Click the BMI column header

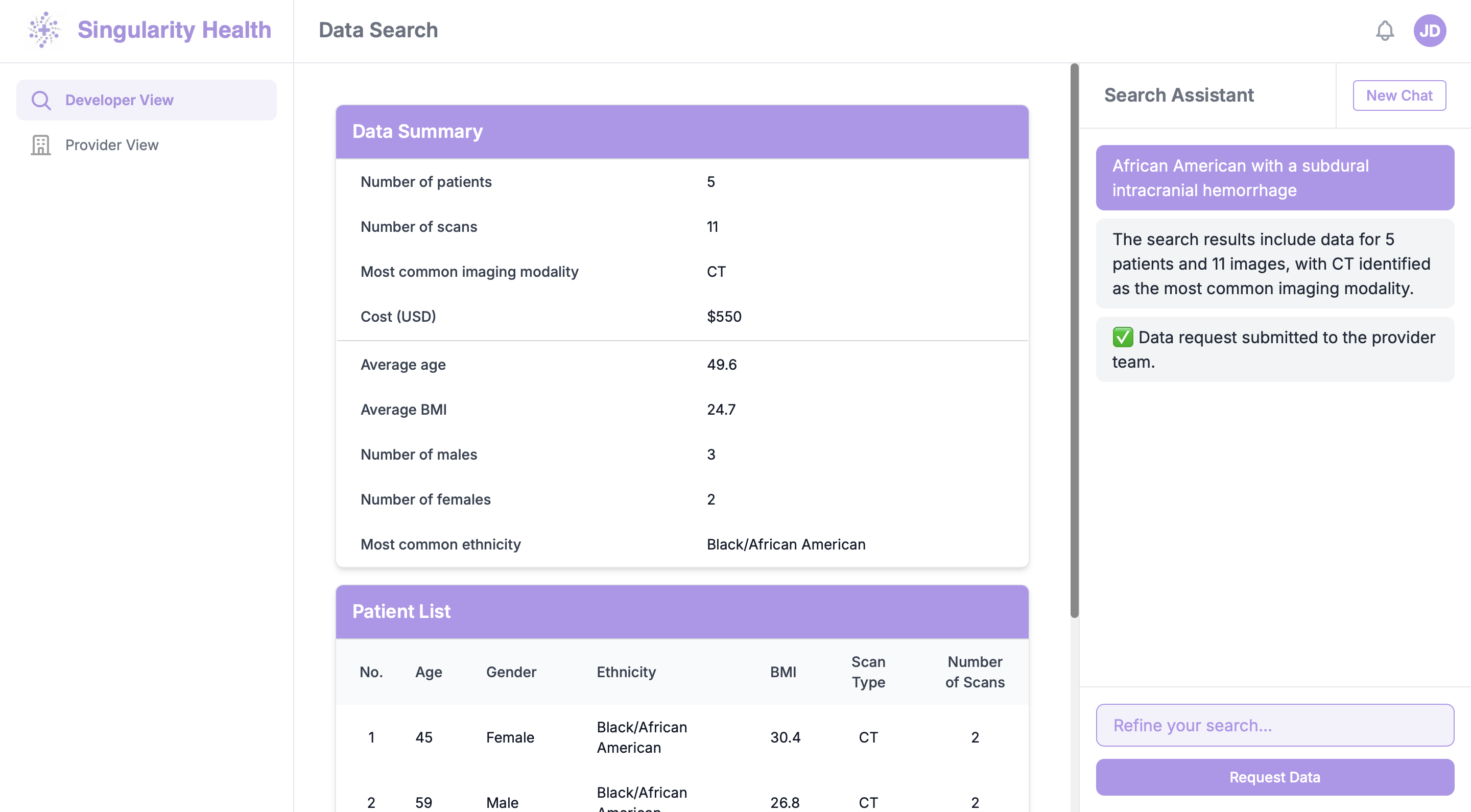pos(783,672)
